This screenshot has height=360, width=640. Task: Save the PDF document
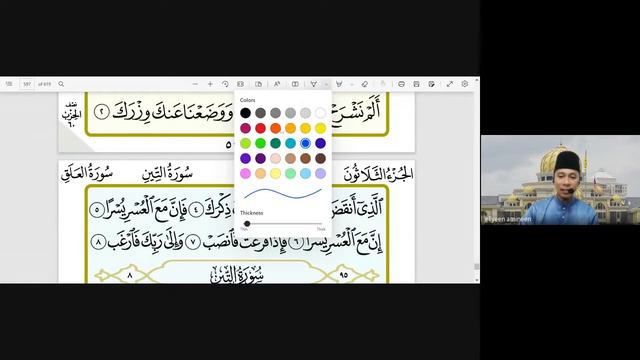(x=416, y=84)
